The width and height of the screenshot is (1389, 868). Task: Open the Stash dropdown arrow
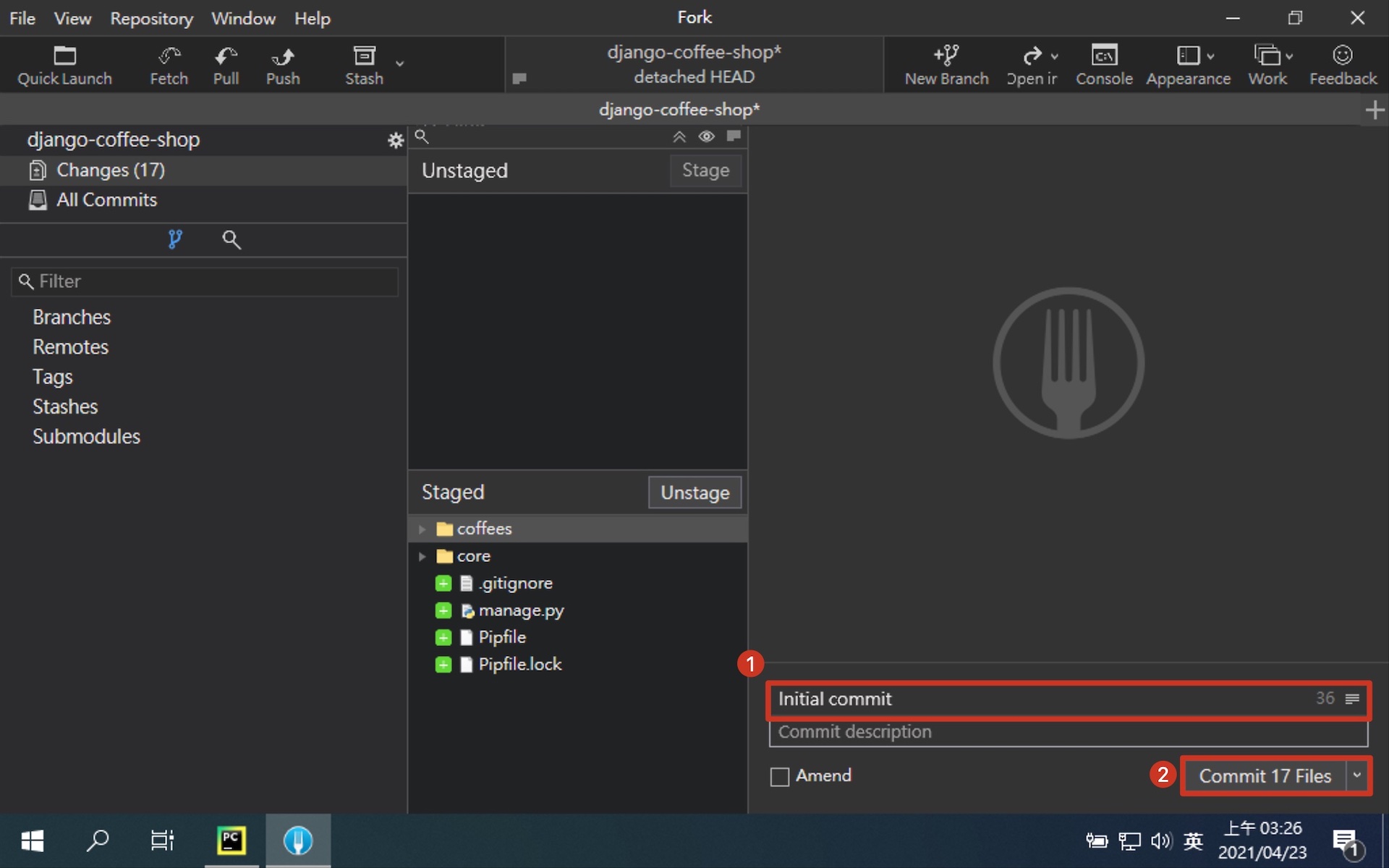pyautogui.click(x=399, y=64)
